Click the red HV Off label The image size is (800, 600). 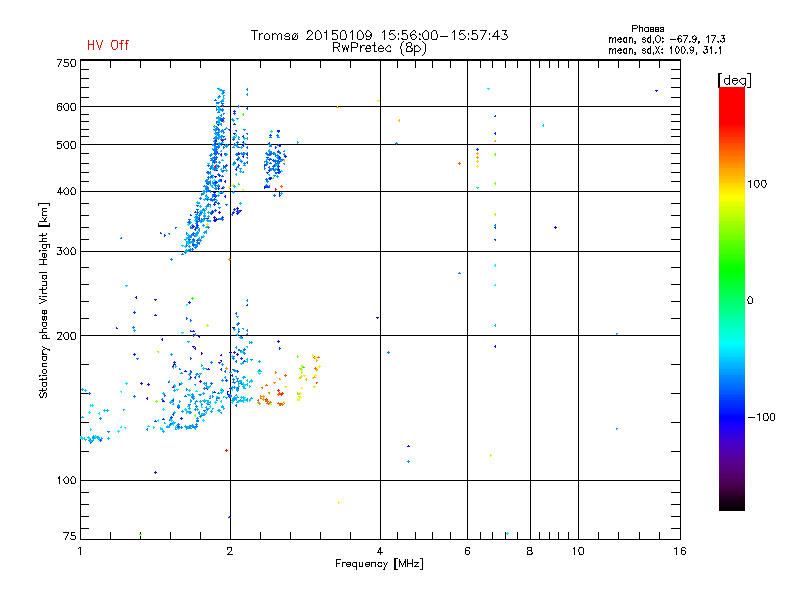click(108, 45)
